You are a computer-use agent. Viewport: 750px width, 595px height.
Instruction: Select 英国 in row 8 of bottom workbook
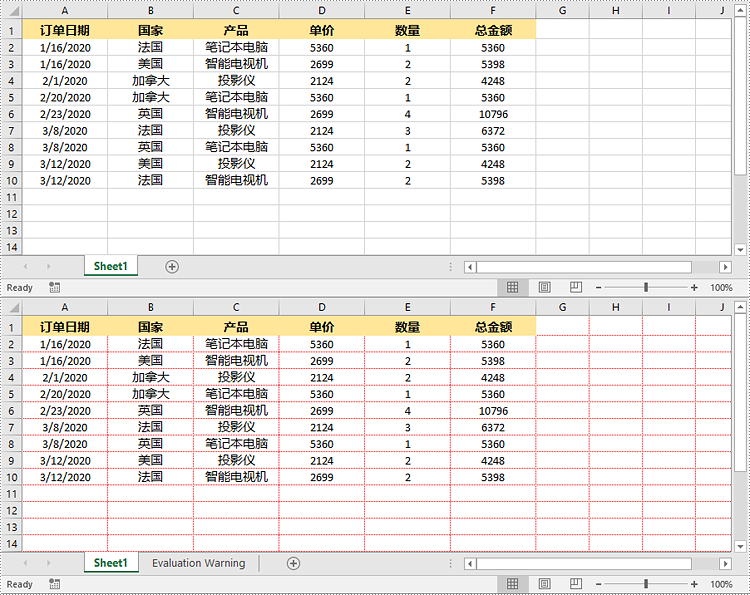pyautogui.click(x=151, y=444)
